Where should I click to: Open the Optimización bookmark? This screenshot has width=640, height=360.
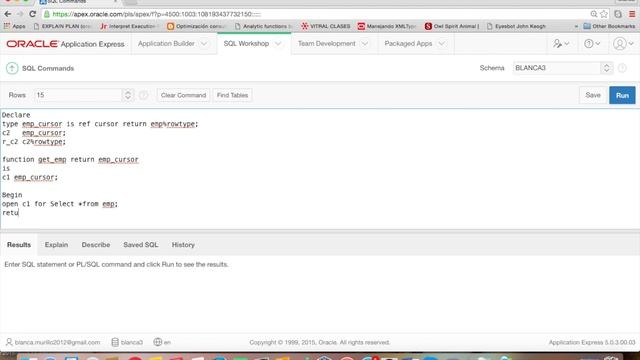(197, 26)
